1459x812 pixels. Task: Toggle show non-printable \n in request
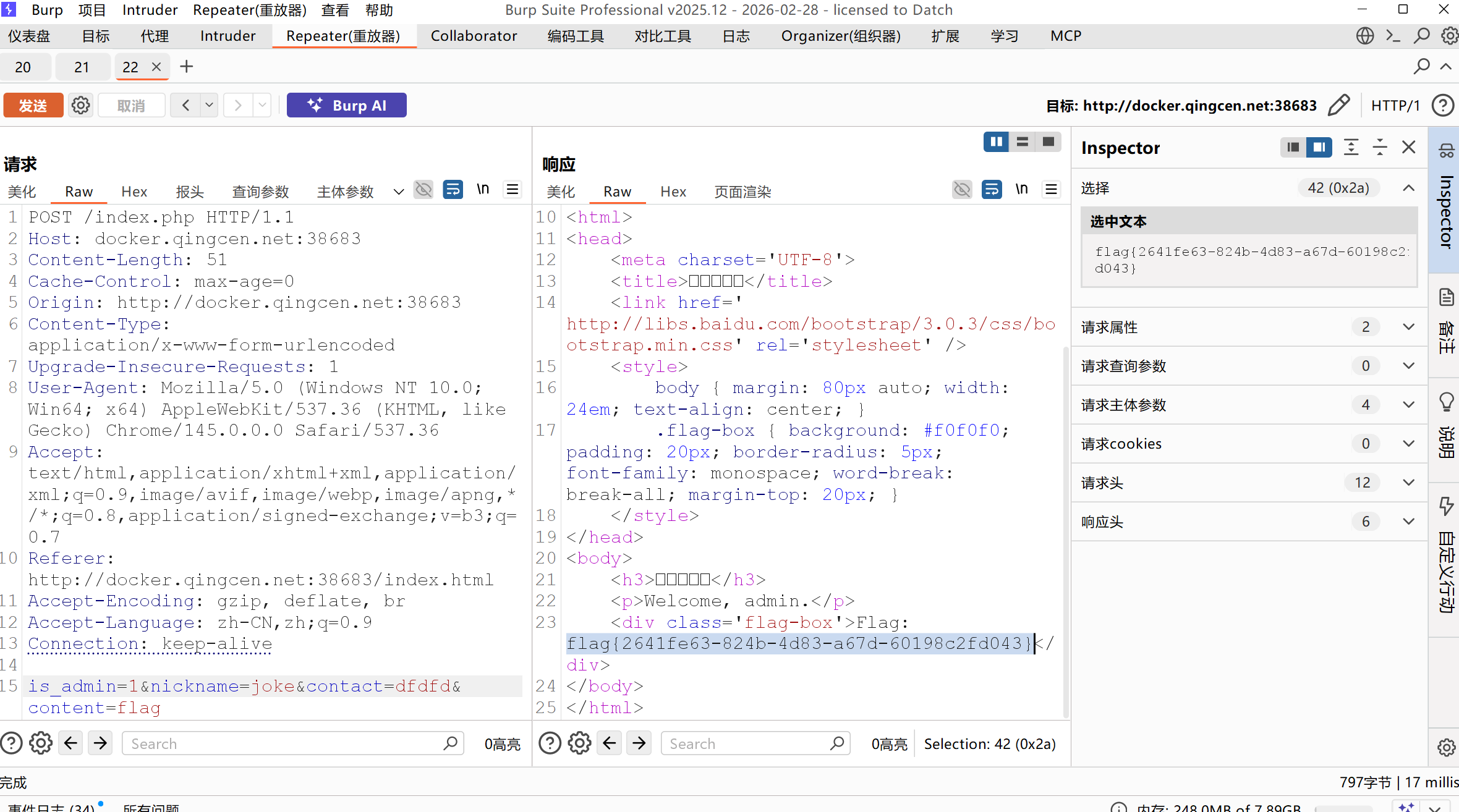pyautogui.click(x=483, y=189)
